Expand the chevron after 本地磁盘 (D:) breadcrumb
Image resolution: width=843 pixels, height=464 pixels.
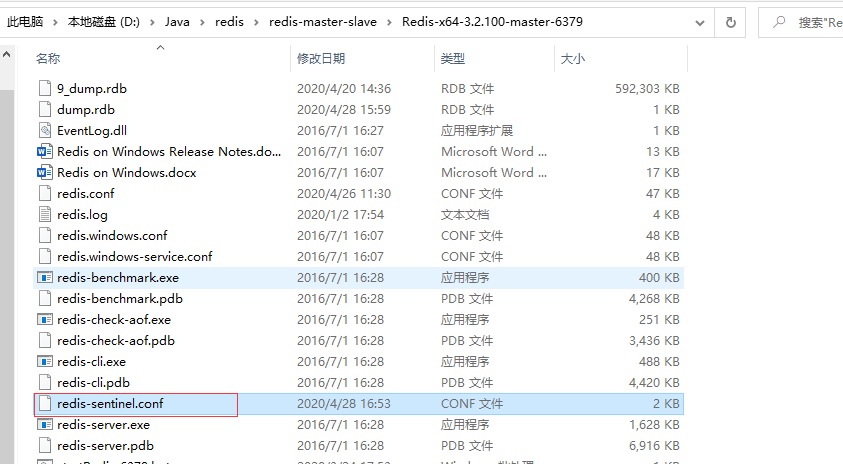point(152,23)
